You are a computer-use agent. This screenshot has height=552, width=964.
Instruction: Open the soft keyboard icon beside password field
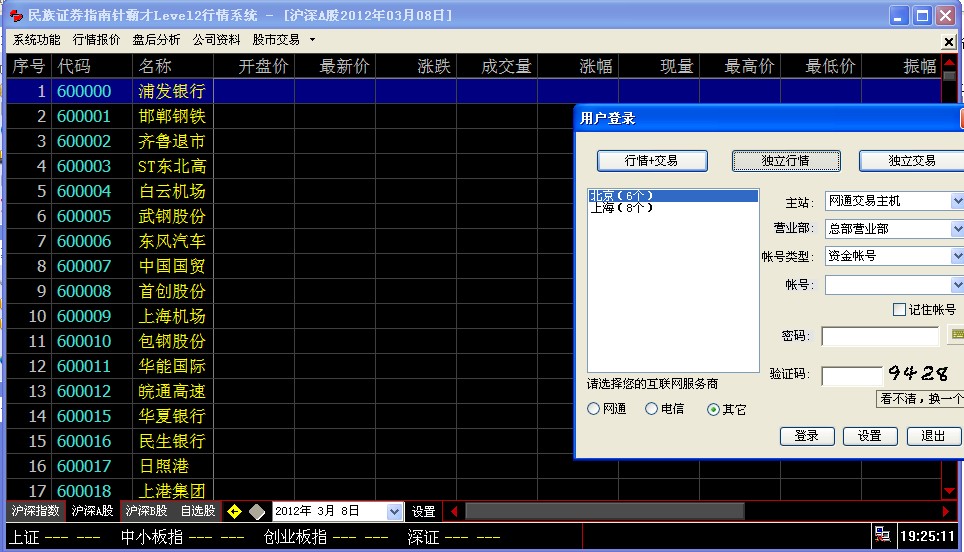956,334
